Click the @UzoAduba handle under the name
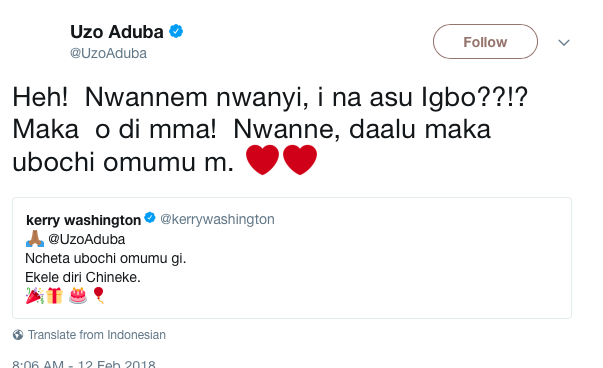The width and height of the screenshot is (603, 368). 108,53
